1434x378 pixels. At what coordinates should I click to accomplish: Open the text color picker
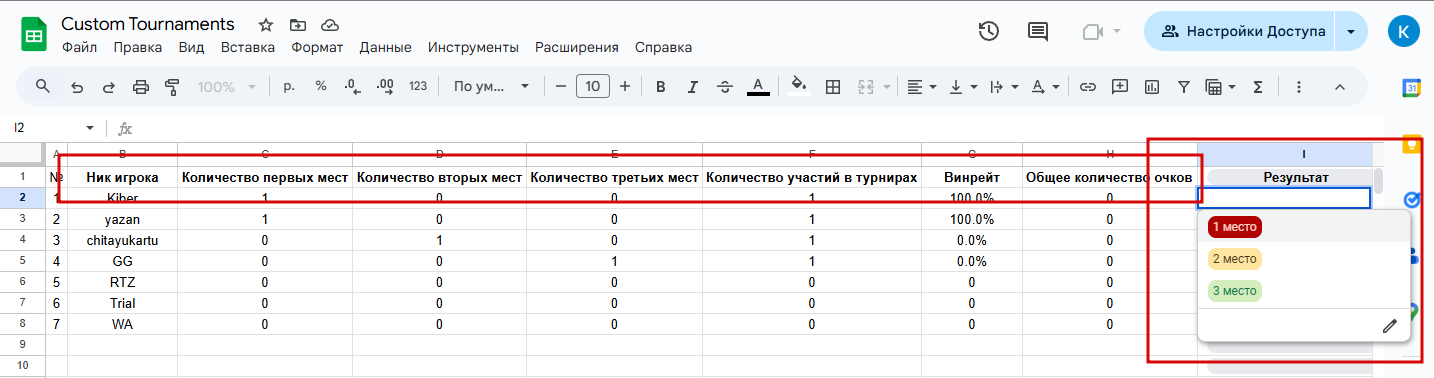click(x=758, y=87)
